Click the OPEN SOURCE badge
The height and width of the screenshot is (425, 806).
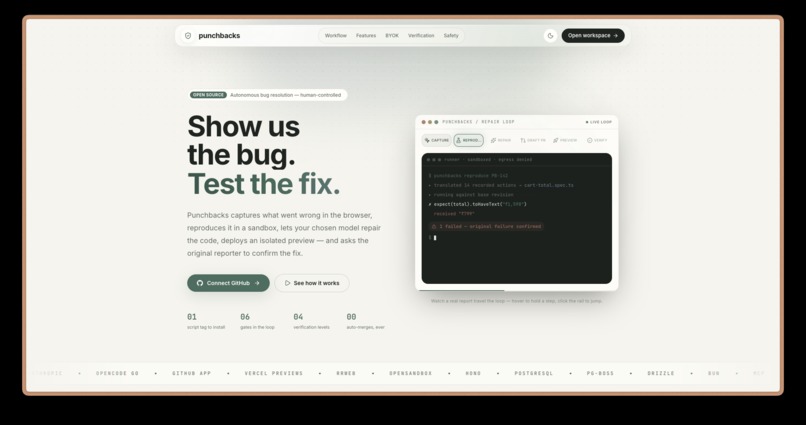pyautogui.click(x=208, y=95)
